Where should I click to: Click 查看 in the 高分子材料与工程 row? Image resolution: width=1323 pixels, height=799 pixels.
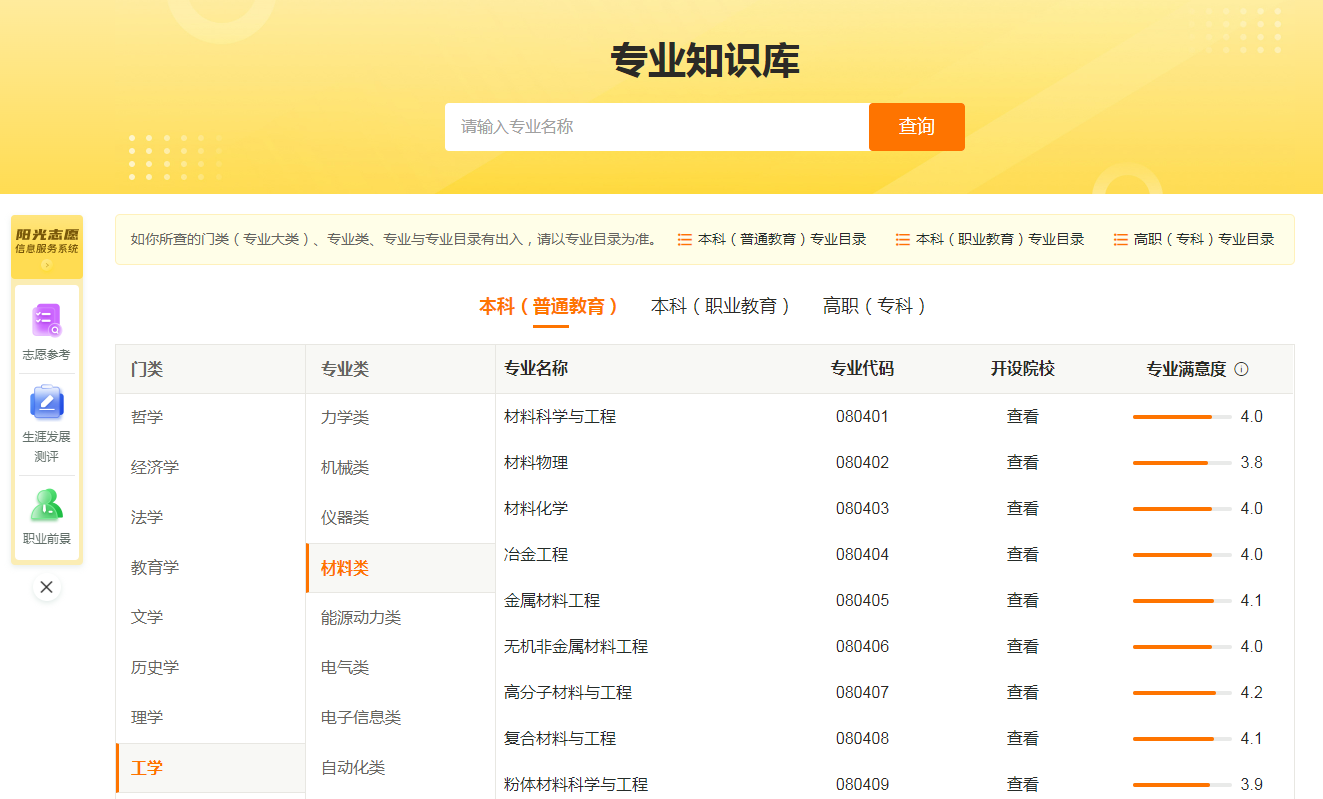[1023, 693]
